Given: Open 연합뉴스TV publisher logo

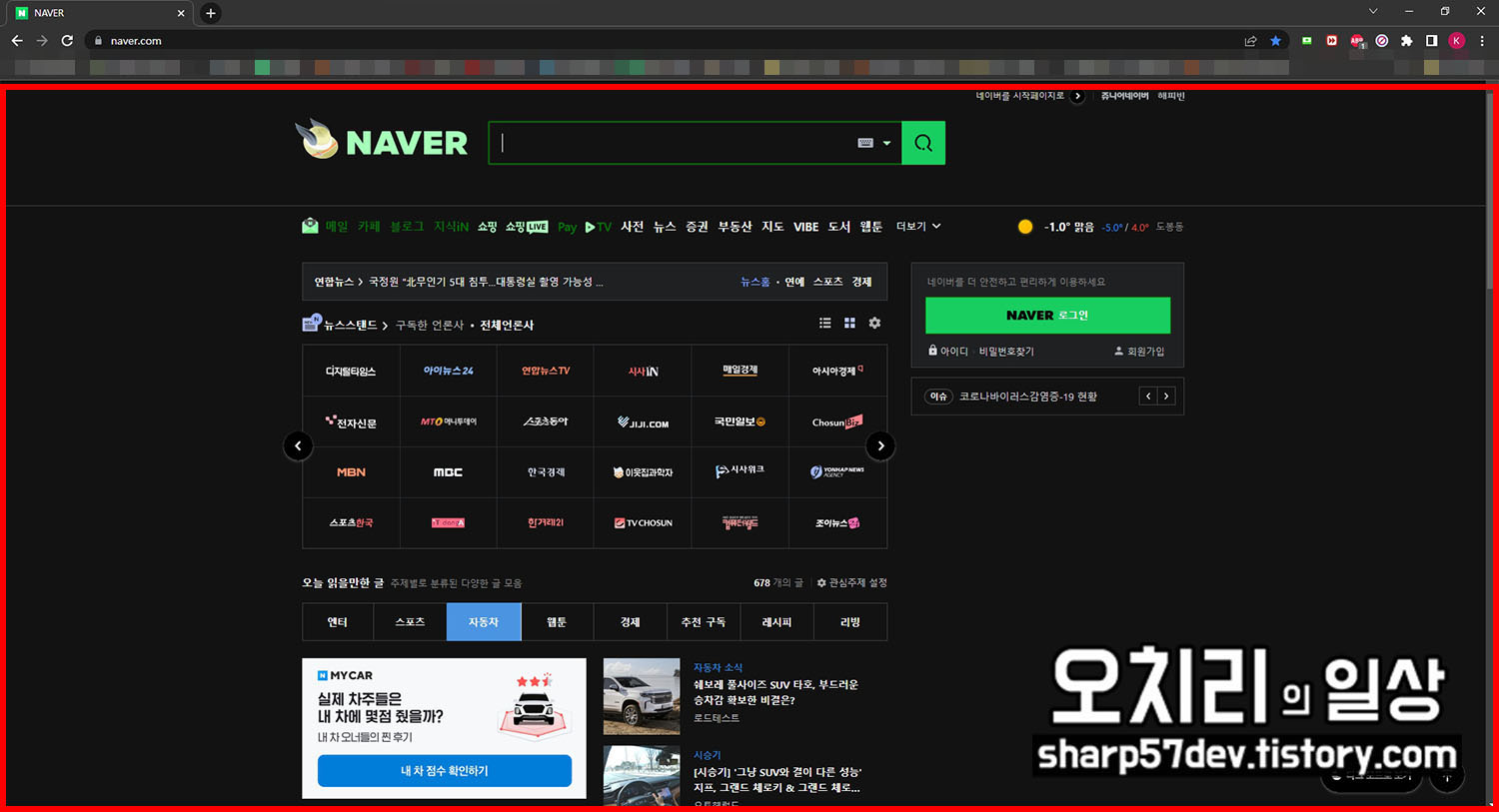Looking at the screenshot, I should point(546,372).
